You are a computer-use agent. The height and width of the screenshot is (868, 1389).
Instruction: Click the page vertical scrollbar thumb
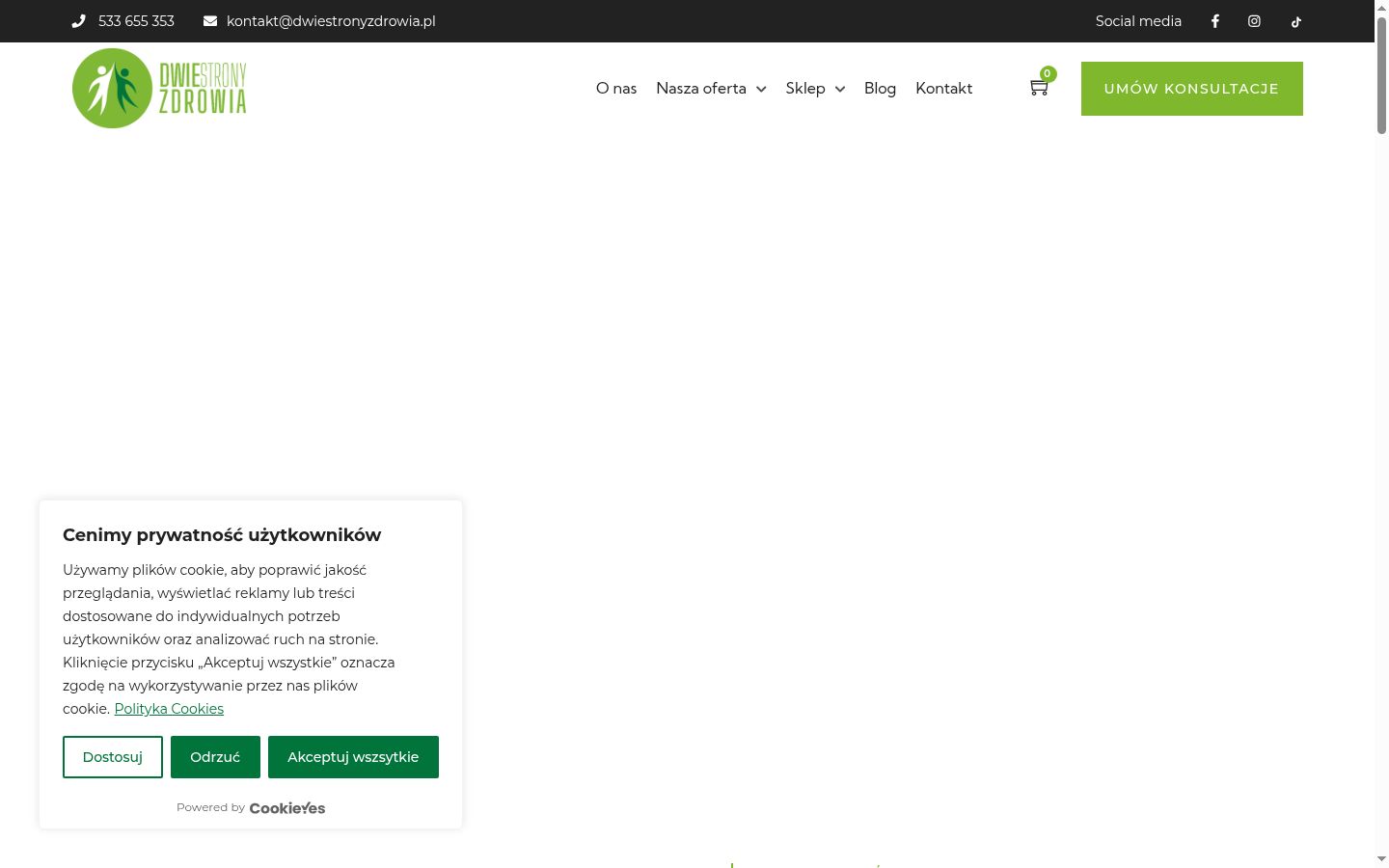coord(1381,75)
